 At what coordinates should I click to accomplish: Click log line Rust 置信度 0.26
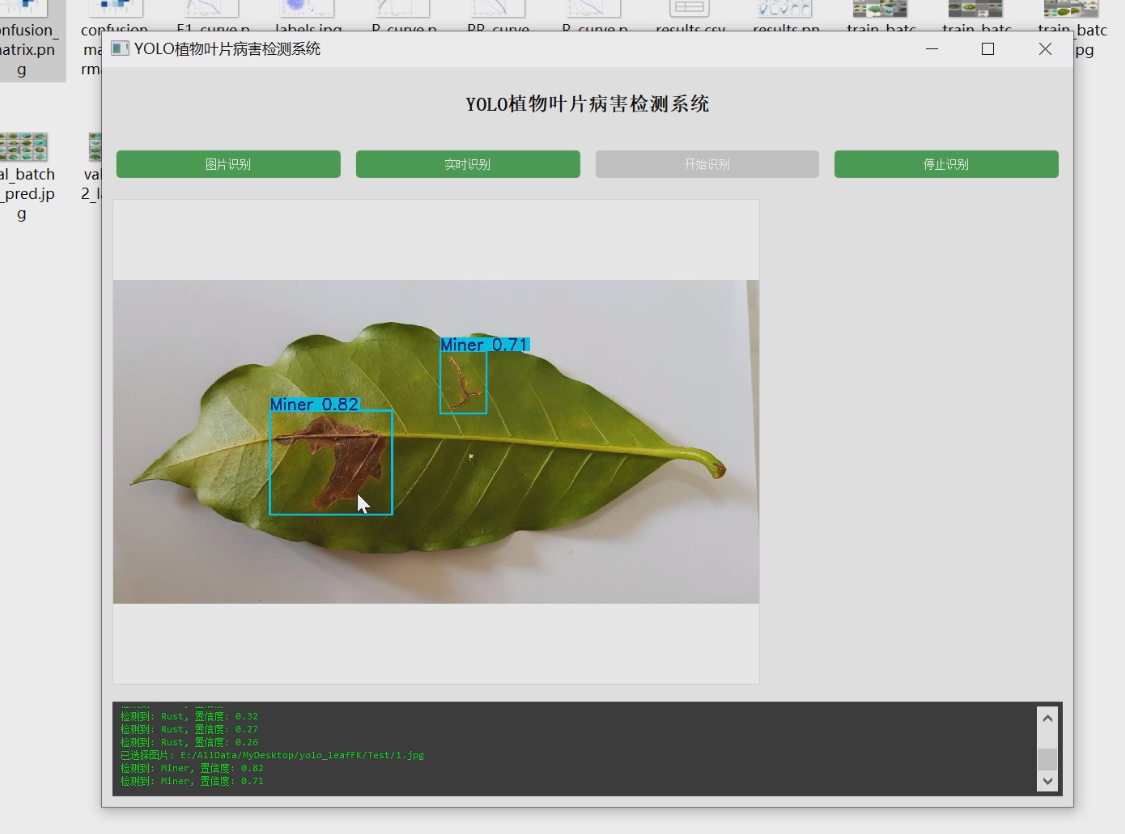pyautogui.click(x=189, y=742)
